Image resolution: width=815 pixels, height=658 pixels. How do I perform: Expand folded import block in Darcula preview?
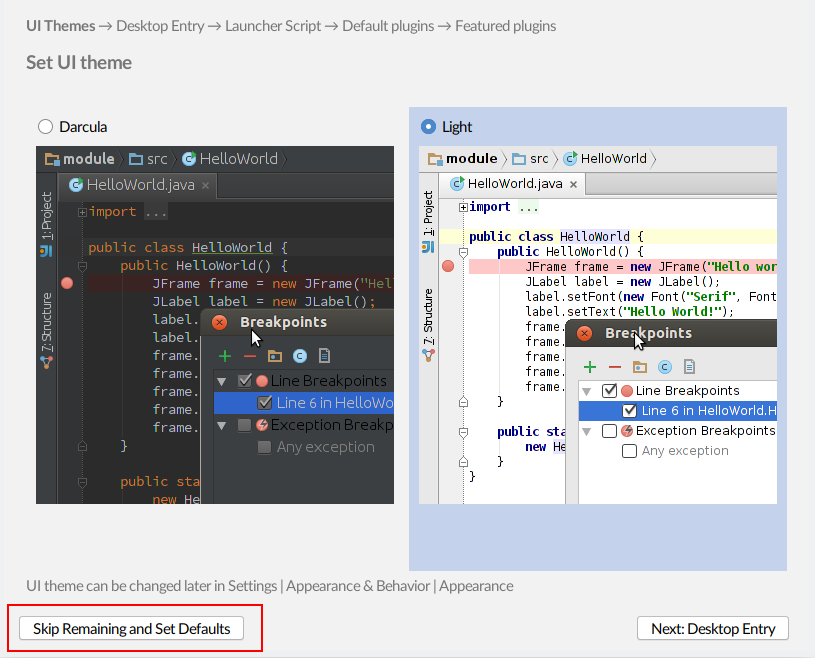coord(82,212)
